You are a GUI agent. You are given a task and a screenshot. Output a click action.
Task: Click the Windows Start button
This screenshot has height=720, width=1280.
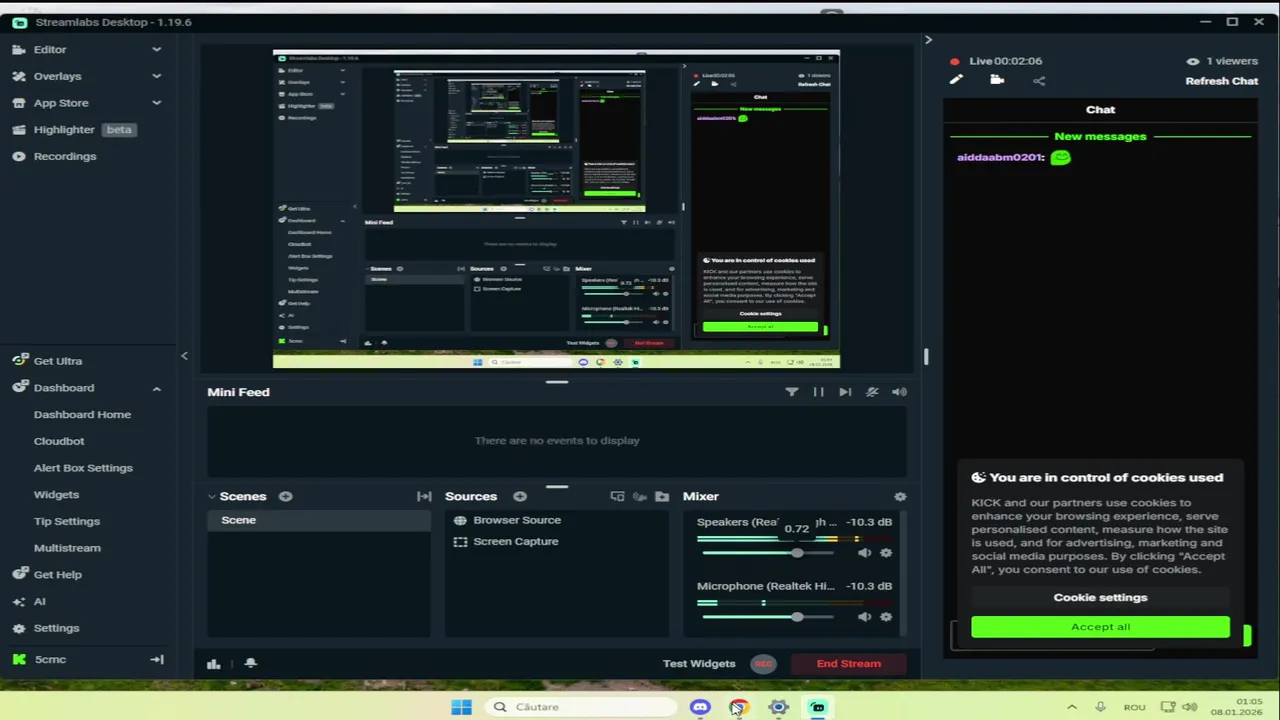click(x=461, y=707)
